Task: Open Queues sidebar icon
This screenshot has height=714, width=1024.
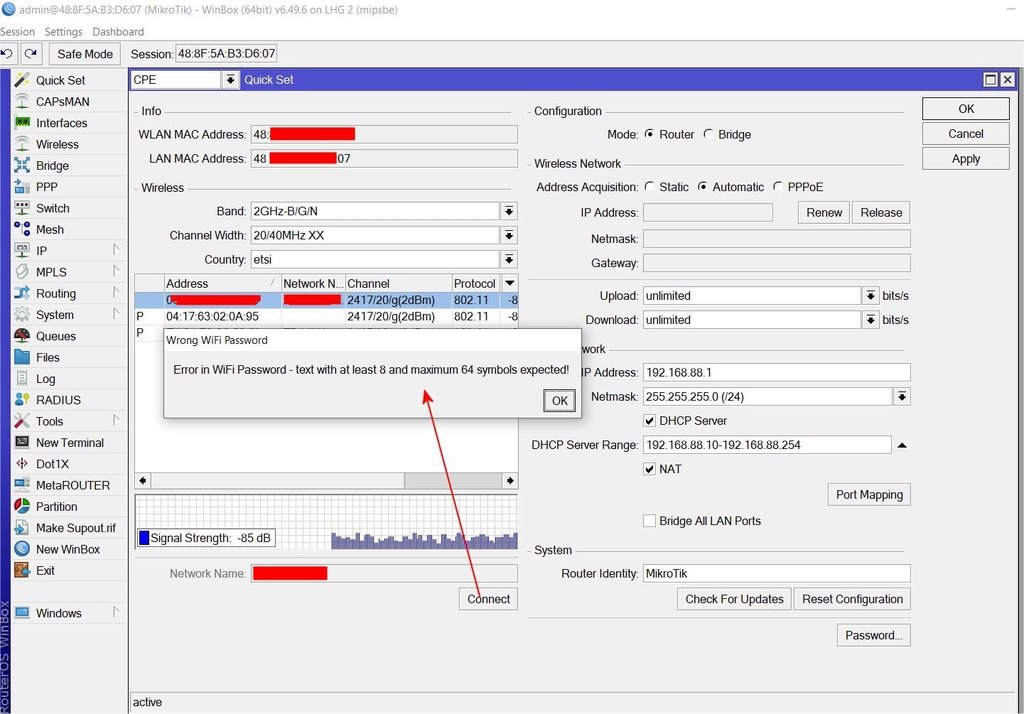Action: (x=22, y=336)
